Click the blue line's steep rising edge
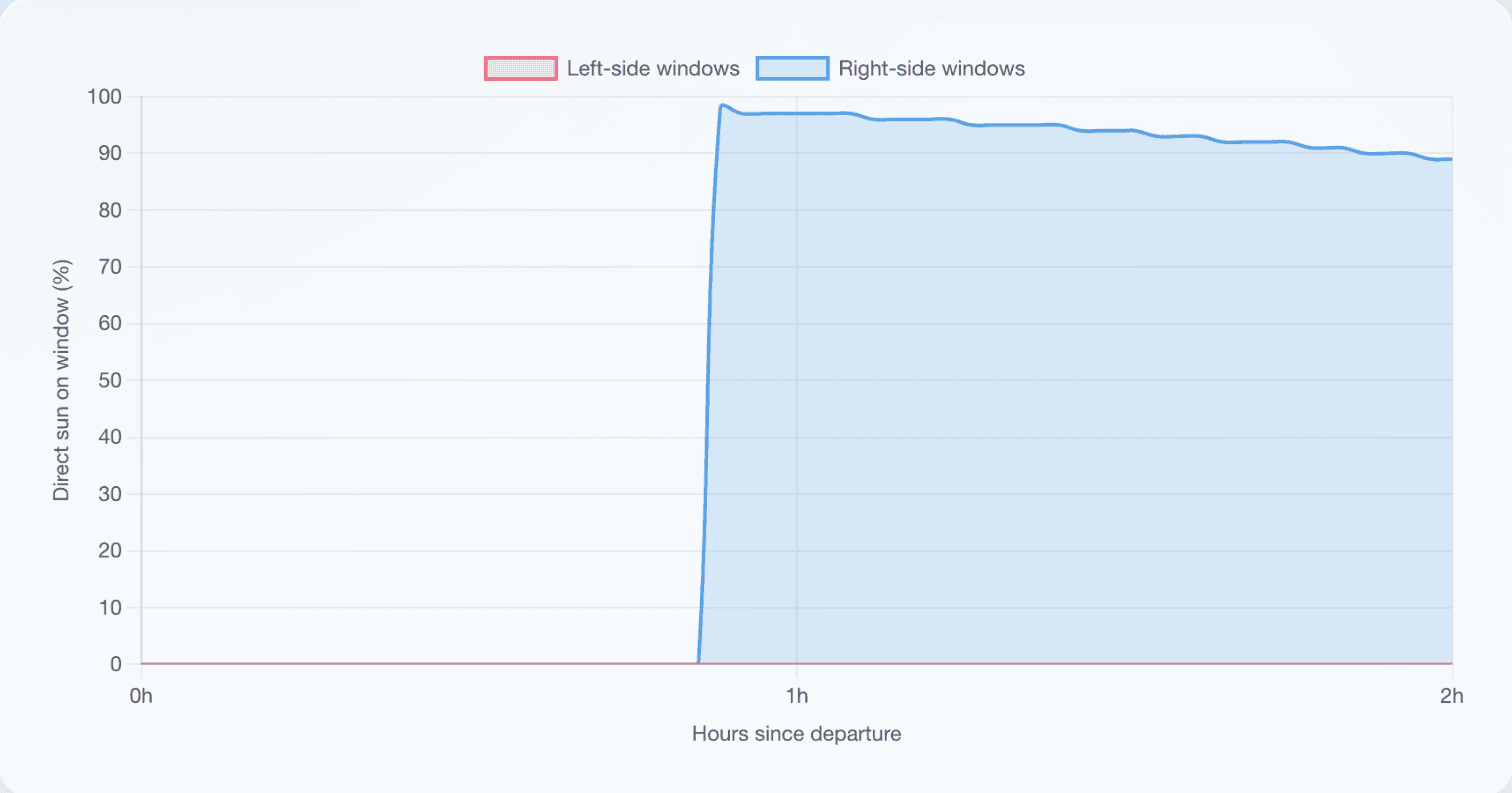Image resolution: width=1512 pixels, height=793 pixels. [707, 380]
